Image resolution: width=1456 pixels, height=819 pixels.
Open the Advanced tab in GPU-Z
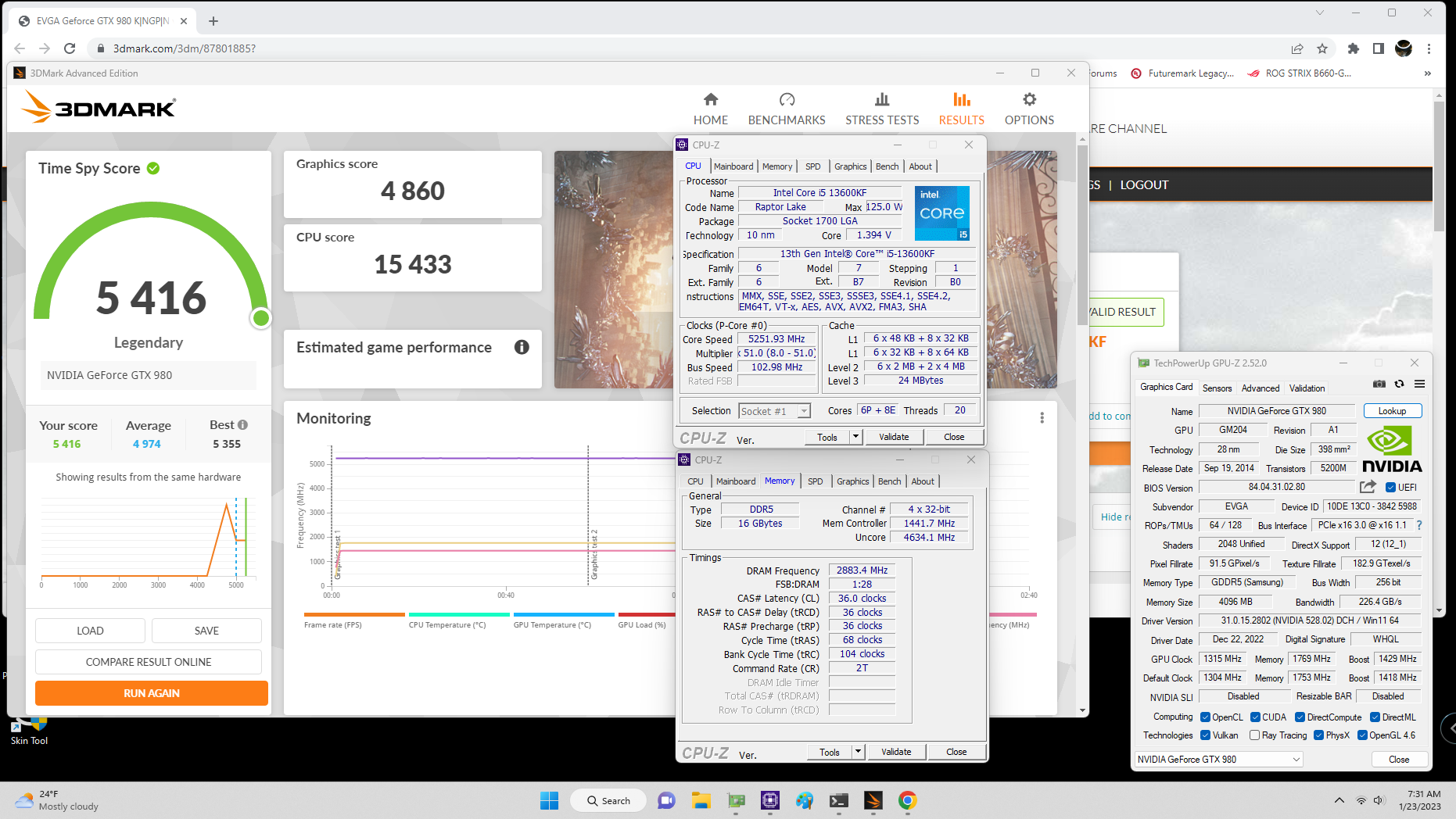click(1261, 388)
